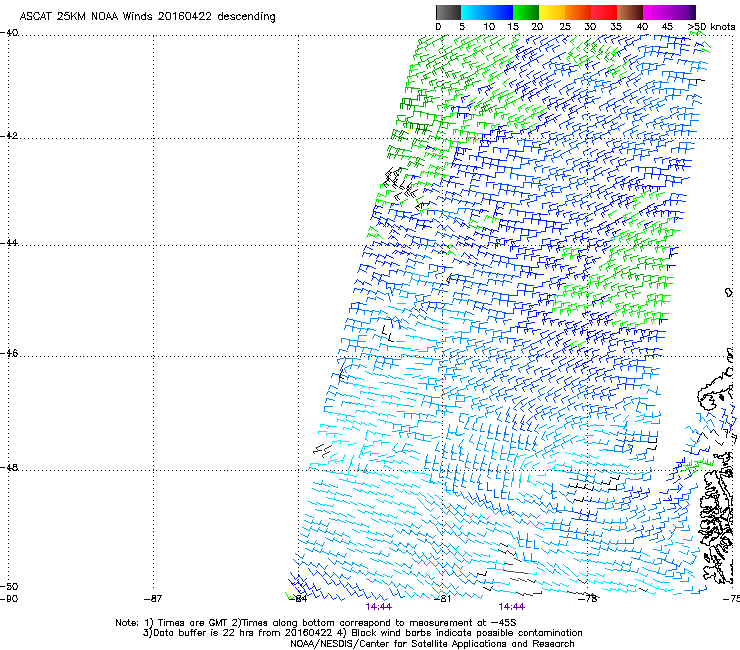Click the cyan-to-blue 5-15 knots legend segment
740x650 pixels.
[487, 12]
